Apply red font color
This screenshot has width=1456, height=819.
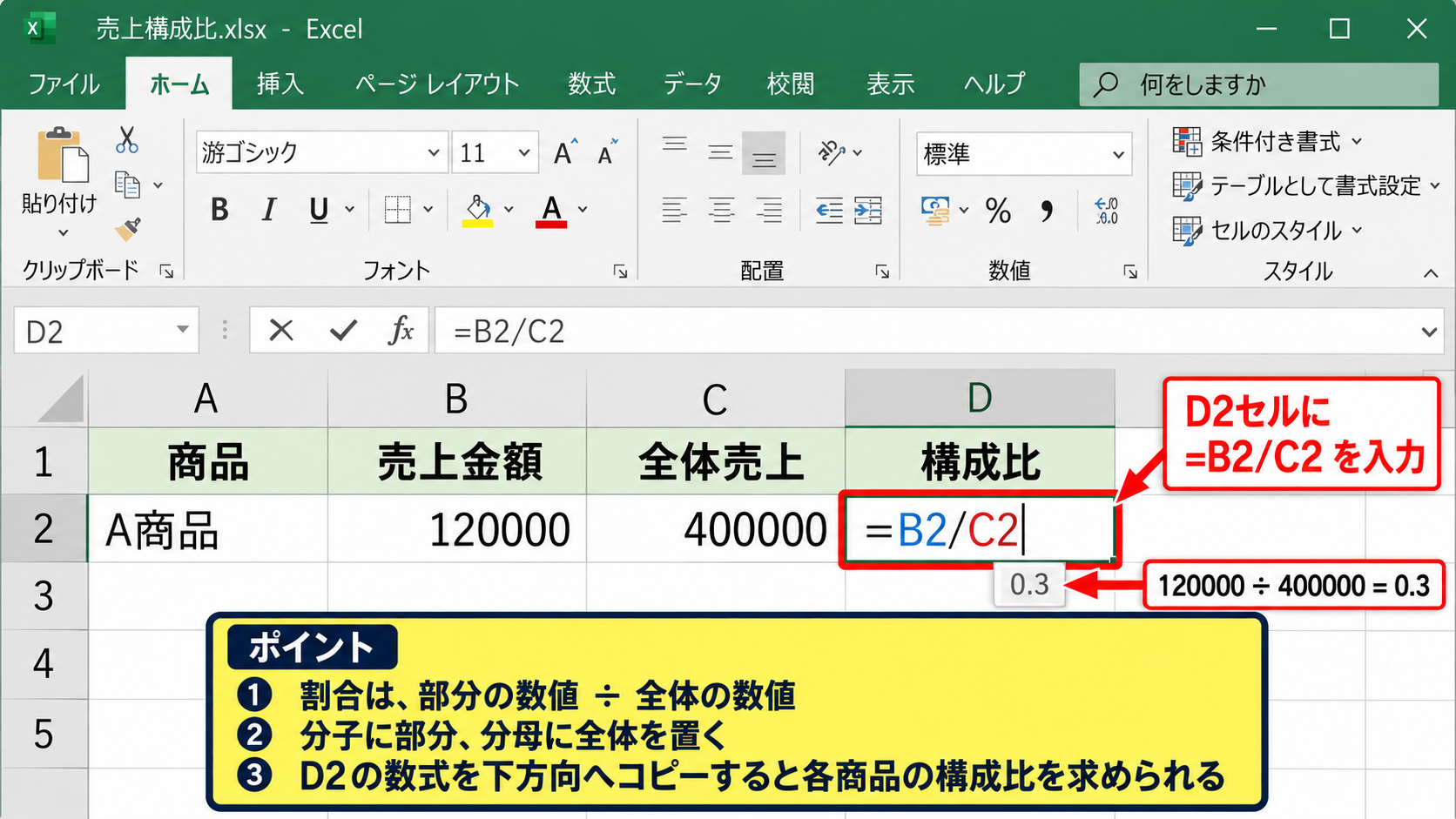pyautogui.click(x=551, y=210)
